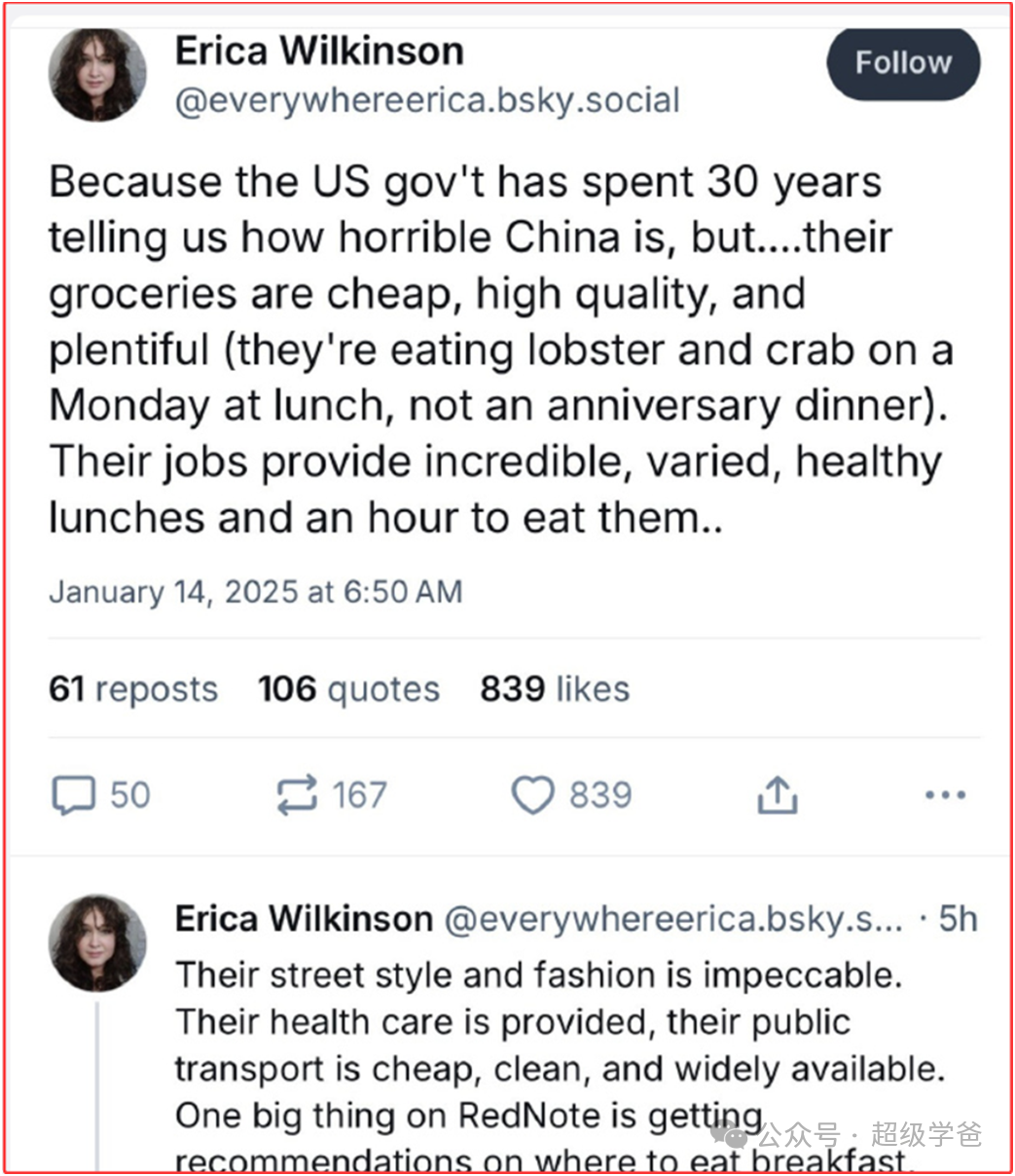Click avatar on the reply post

[98, 943]
